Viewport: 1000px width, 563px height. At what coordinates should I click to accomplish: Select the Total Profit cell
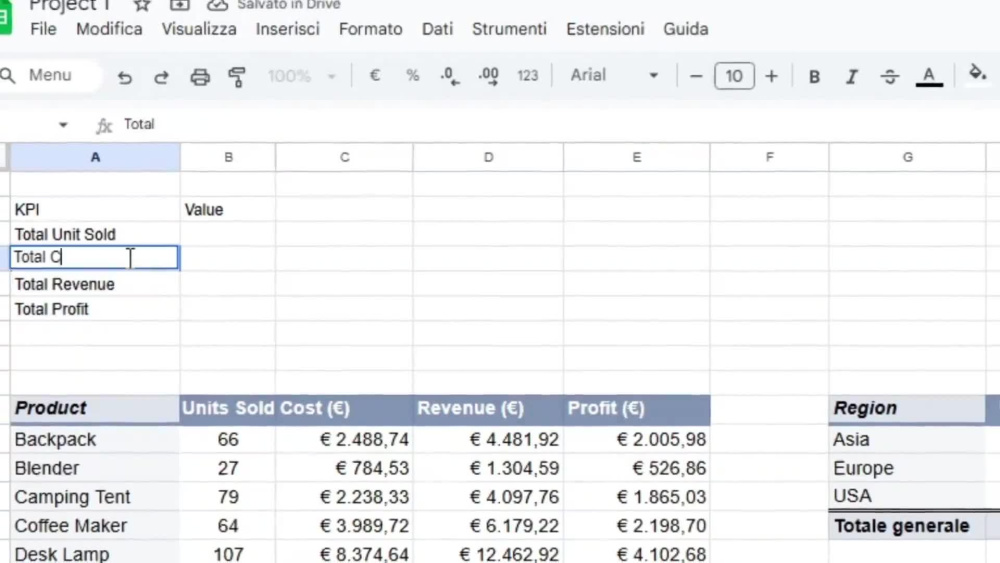tap(95, 309)
